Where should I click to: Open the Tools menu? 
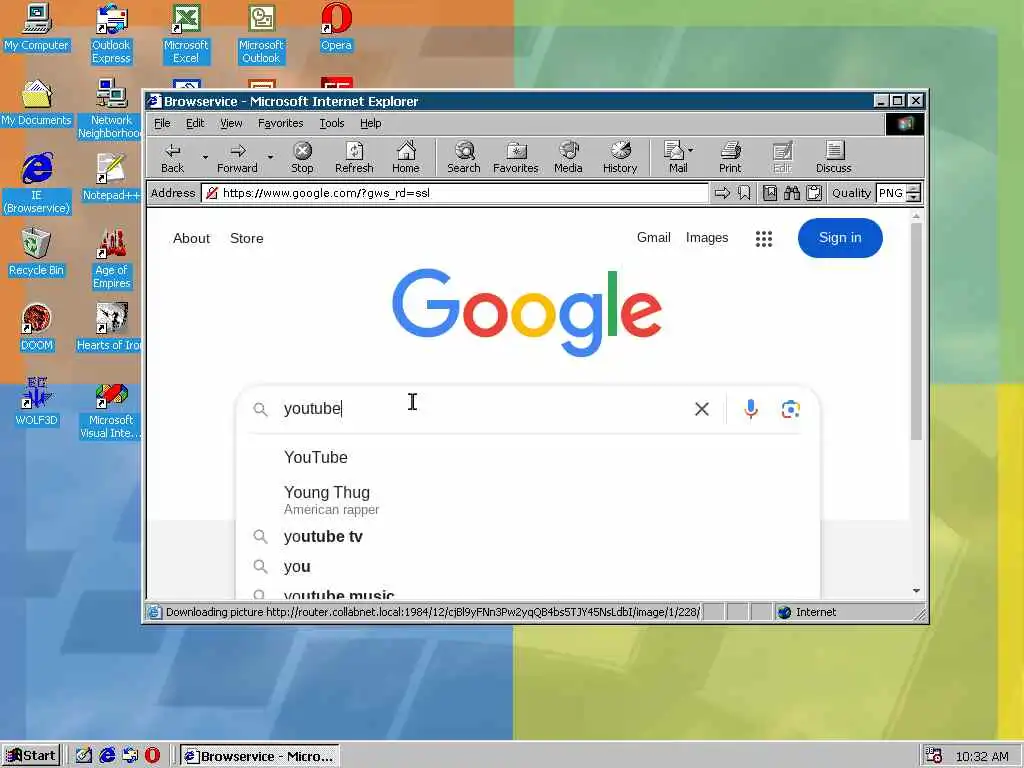(x=332, y=123)
